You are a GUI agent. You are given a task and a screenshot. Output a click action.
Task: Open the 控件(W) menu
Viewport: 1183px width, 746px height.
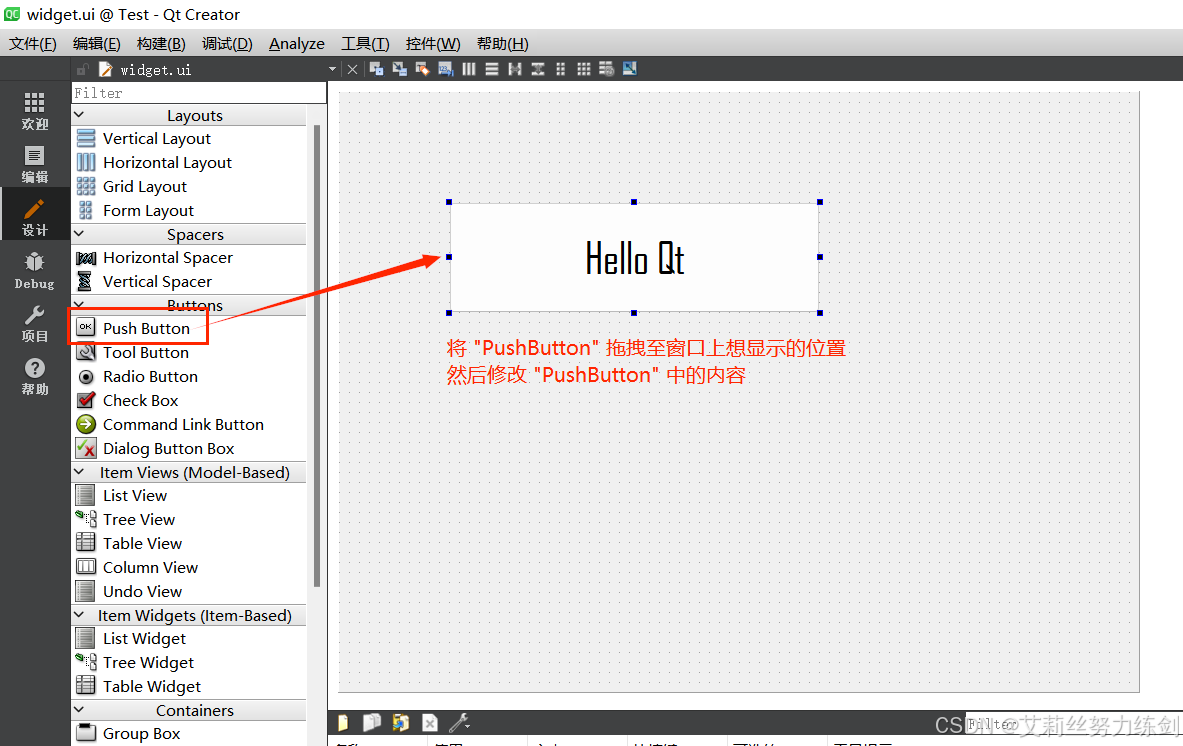click(433, 44)
